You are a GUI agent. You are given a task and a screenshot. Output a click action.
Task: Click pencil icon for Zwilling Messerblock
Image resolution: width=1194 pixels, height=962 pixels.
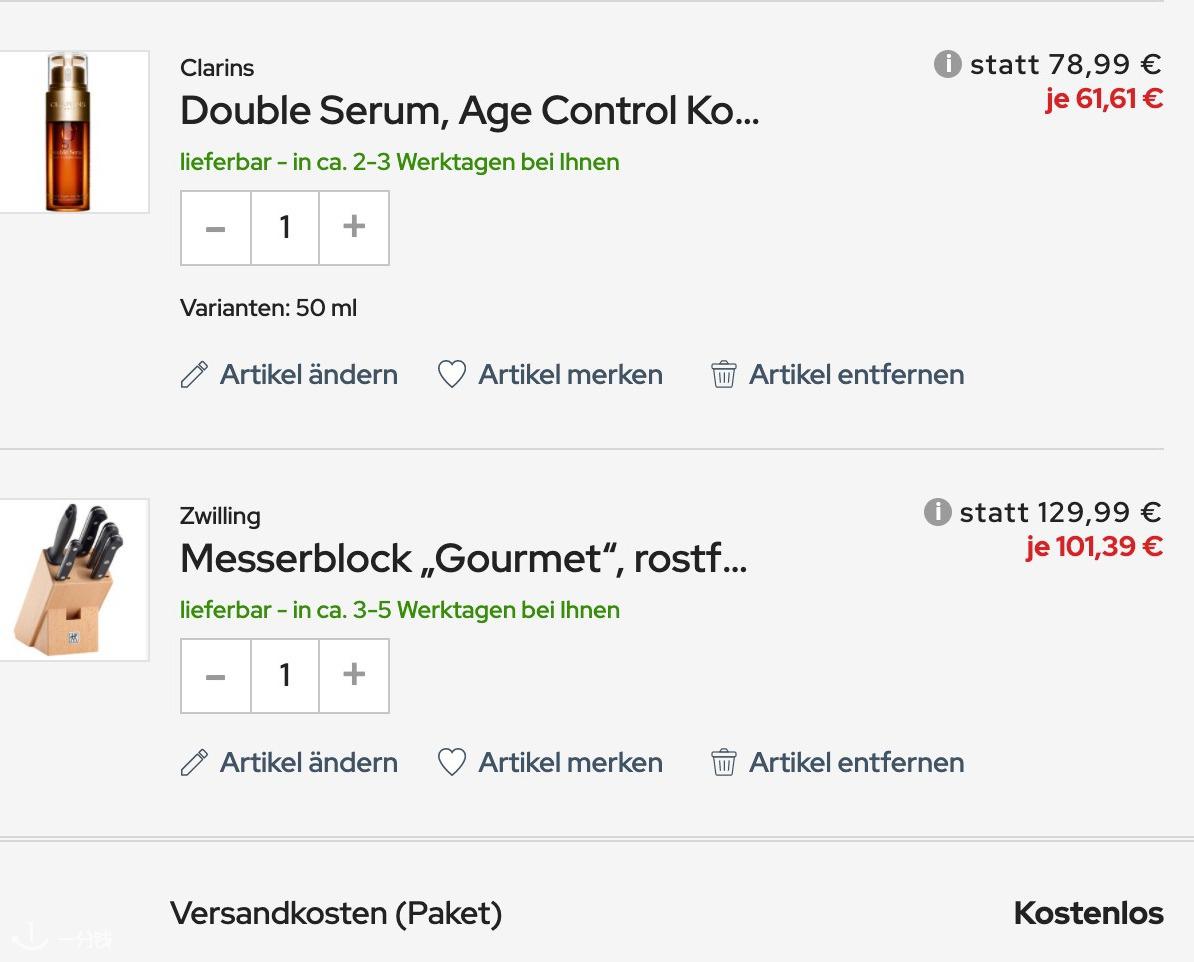(x=194, y=762)
